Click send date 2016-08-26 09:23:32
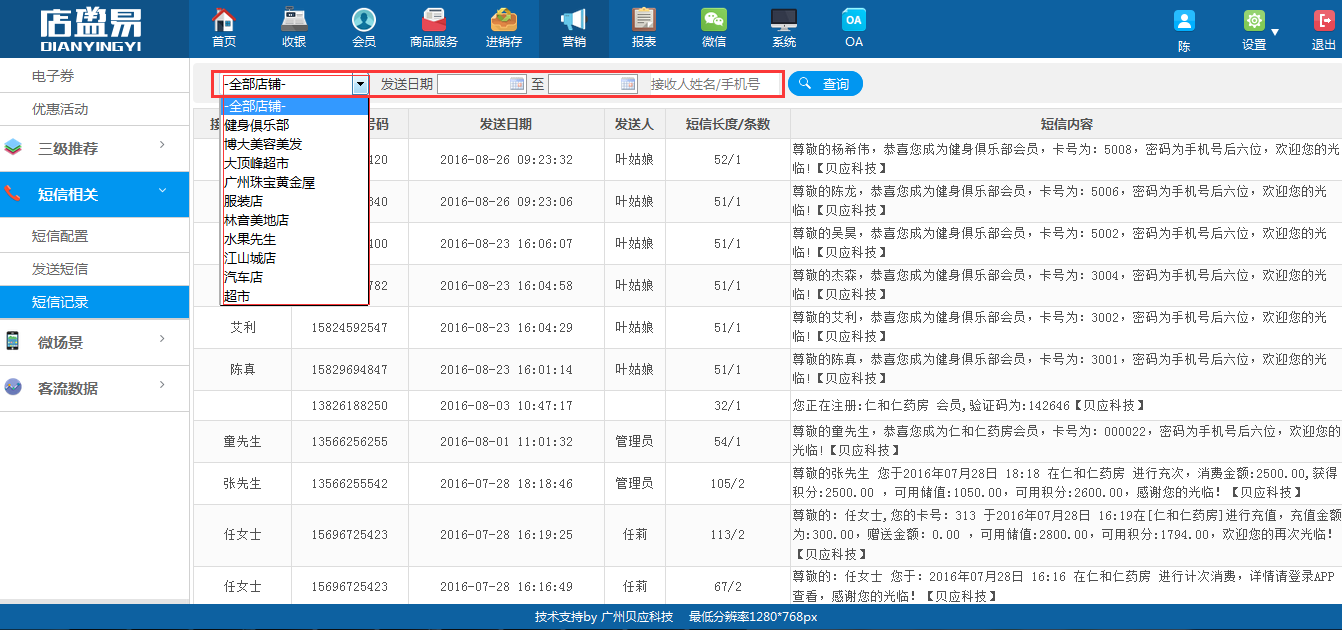 [506, 159]
